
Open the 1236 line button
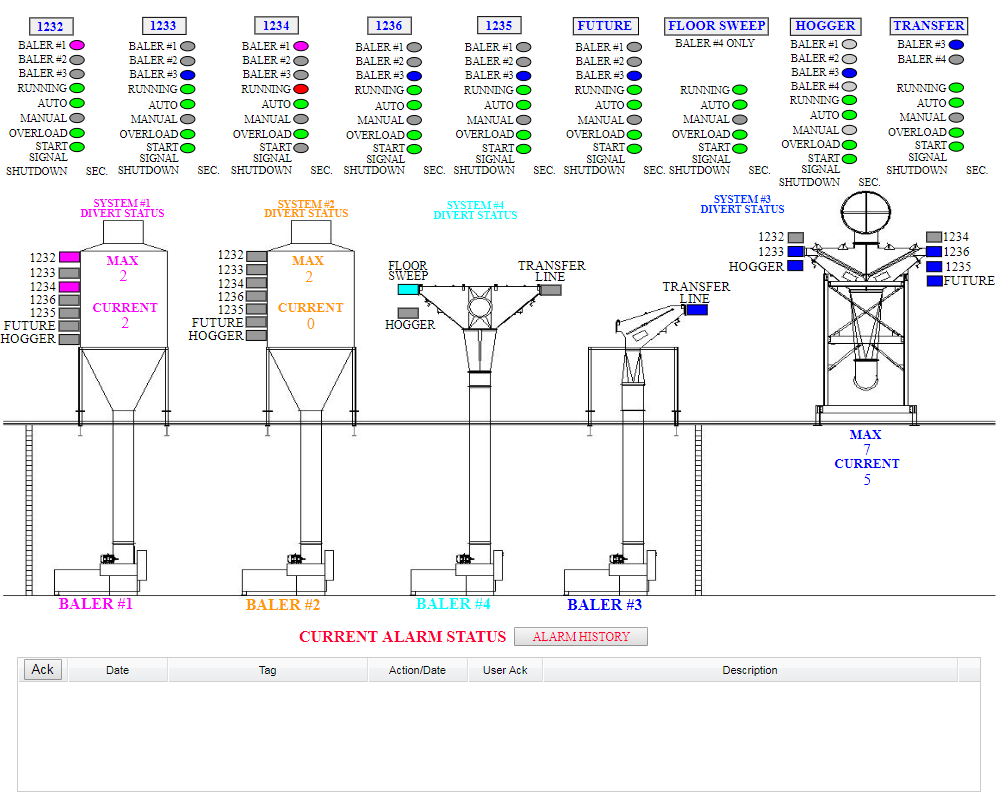coord(389,26)
